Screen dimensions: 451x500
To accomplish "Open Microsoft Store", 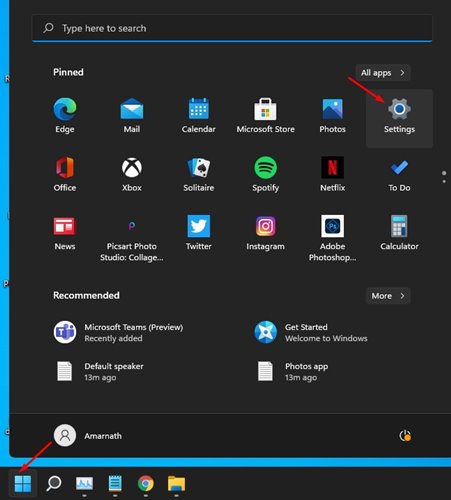I will tap(265, 115).
